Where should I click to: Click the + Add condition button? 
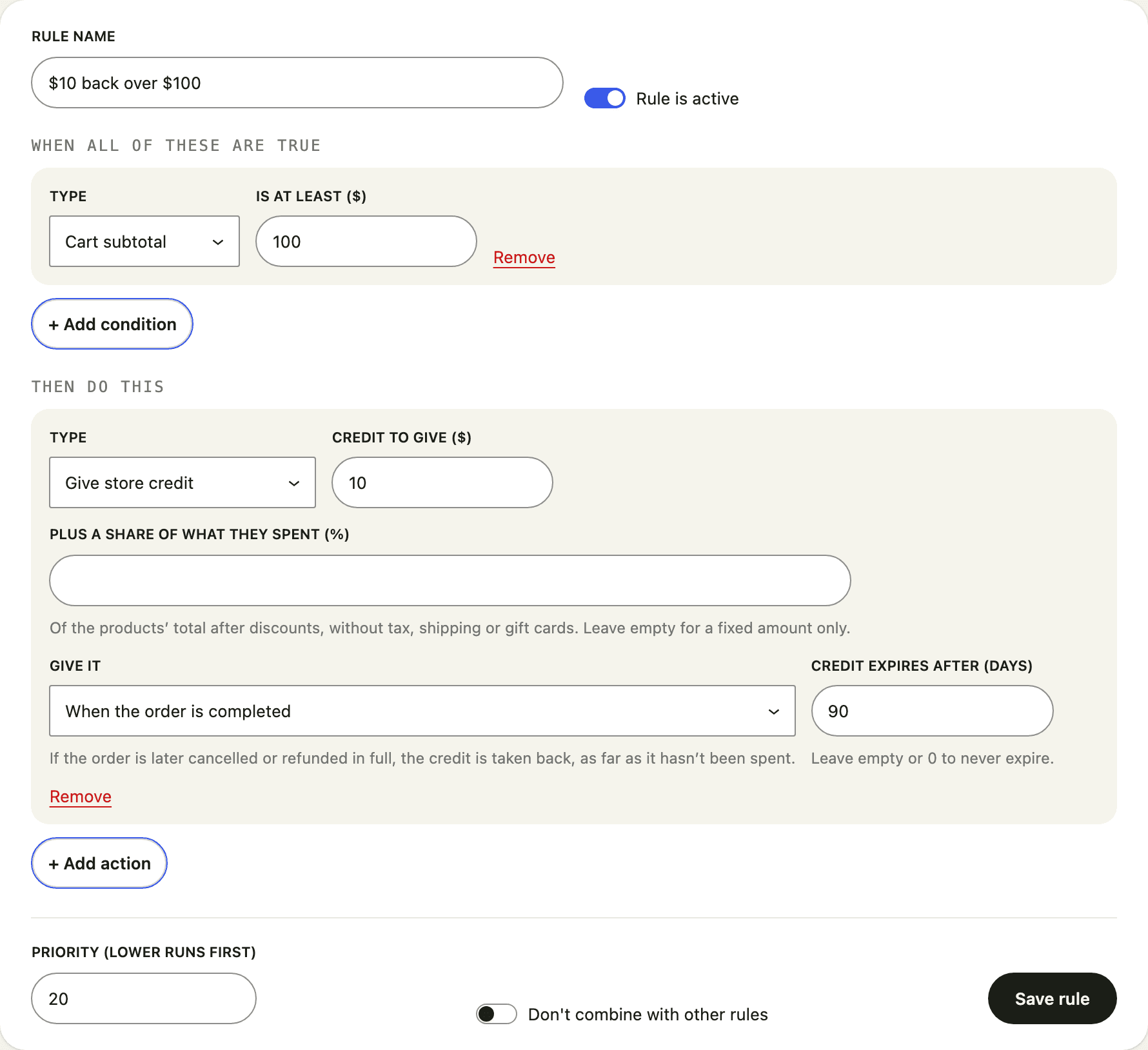(112, 324)
